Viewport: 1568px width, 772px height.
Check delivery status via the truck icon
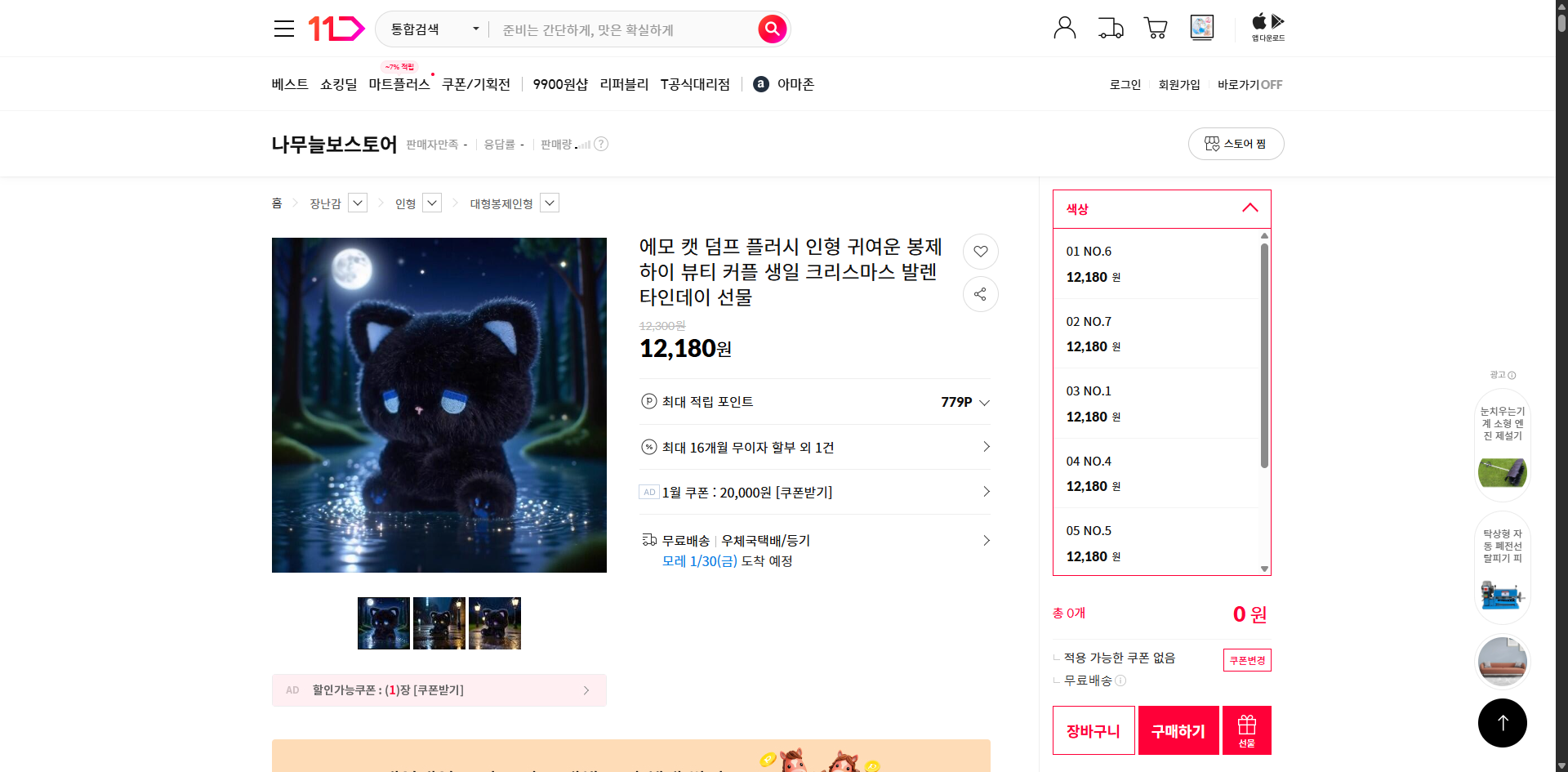[x=1110, y=27]
